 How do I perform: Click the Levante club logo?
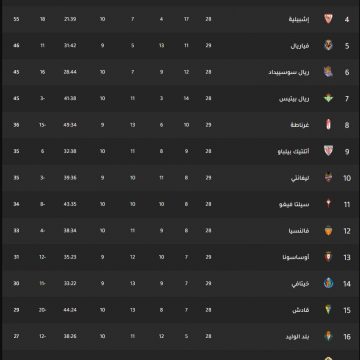pos(328,177)
